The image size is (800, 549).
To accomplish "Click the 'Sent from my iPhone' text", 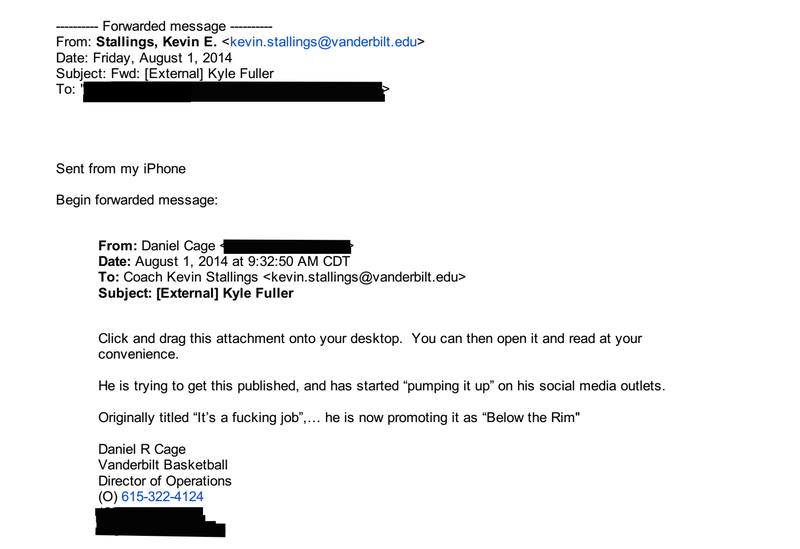I will pyautogui.click(x=121, y=169).
